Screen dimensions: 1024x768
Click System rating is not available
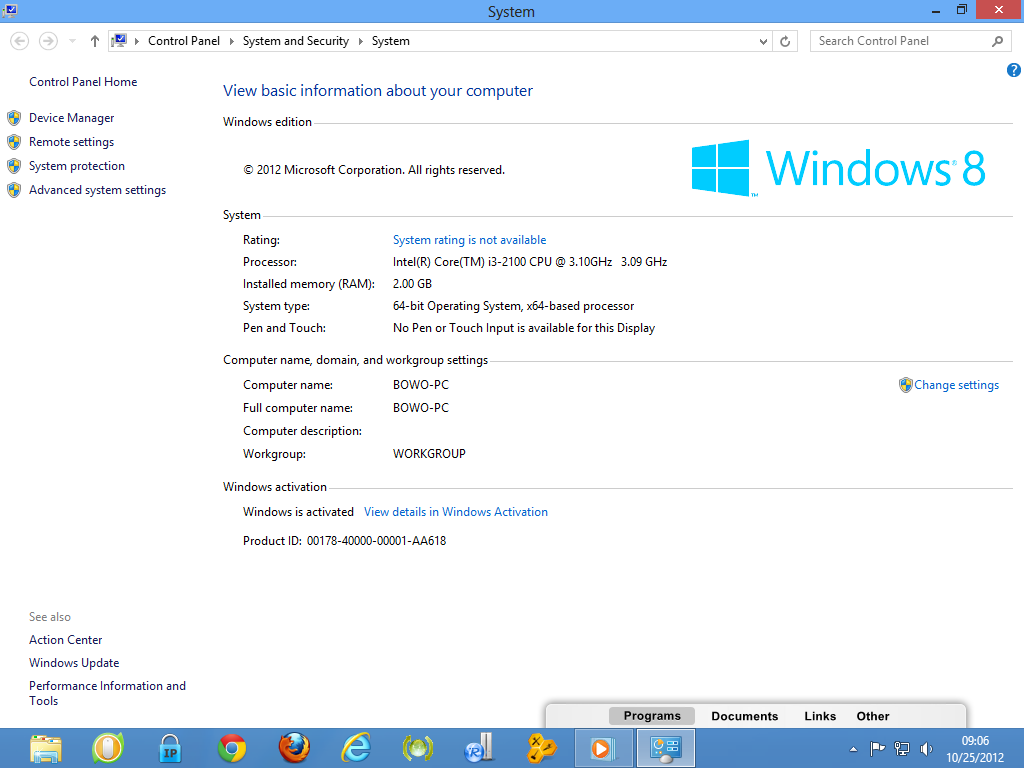[469, 240]
